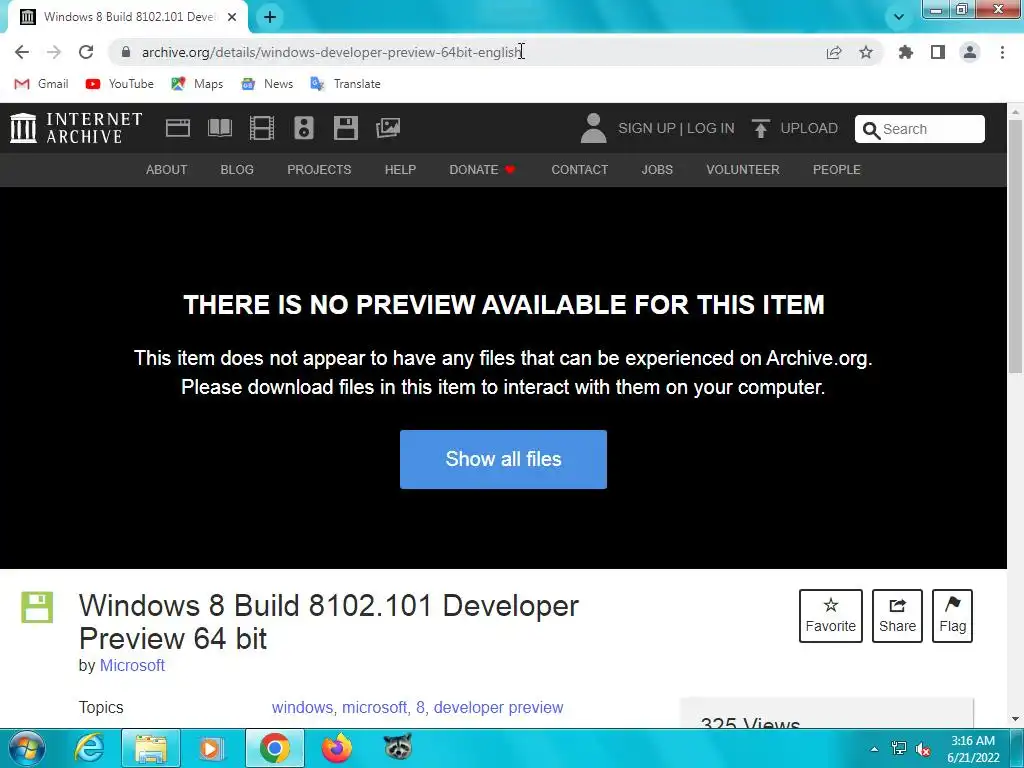
Task: Open the Internet Archive home logo
Action: pyautogui.click(x=76, y=128)
